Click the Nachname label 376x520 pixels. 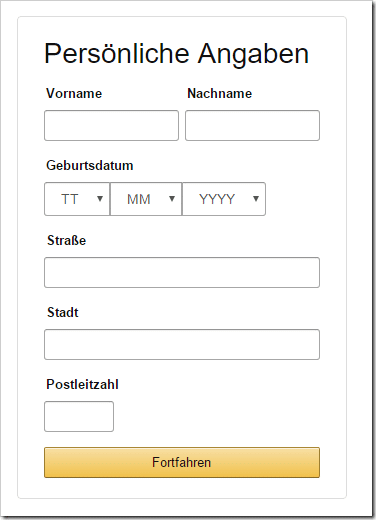pos(220,93)
